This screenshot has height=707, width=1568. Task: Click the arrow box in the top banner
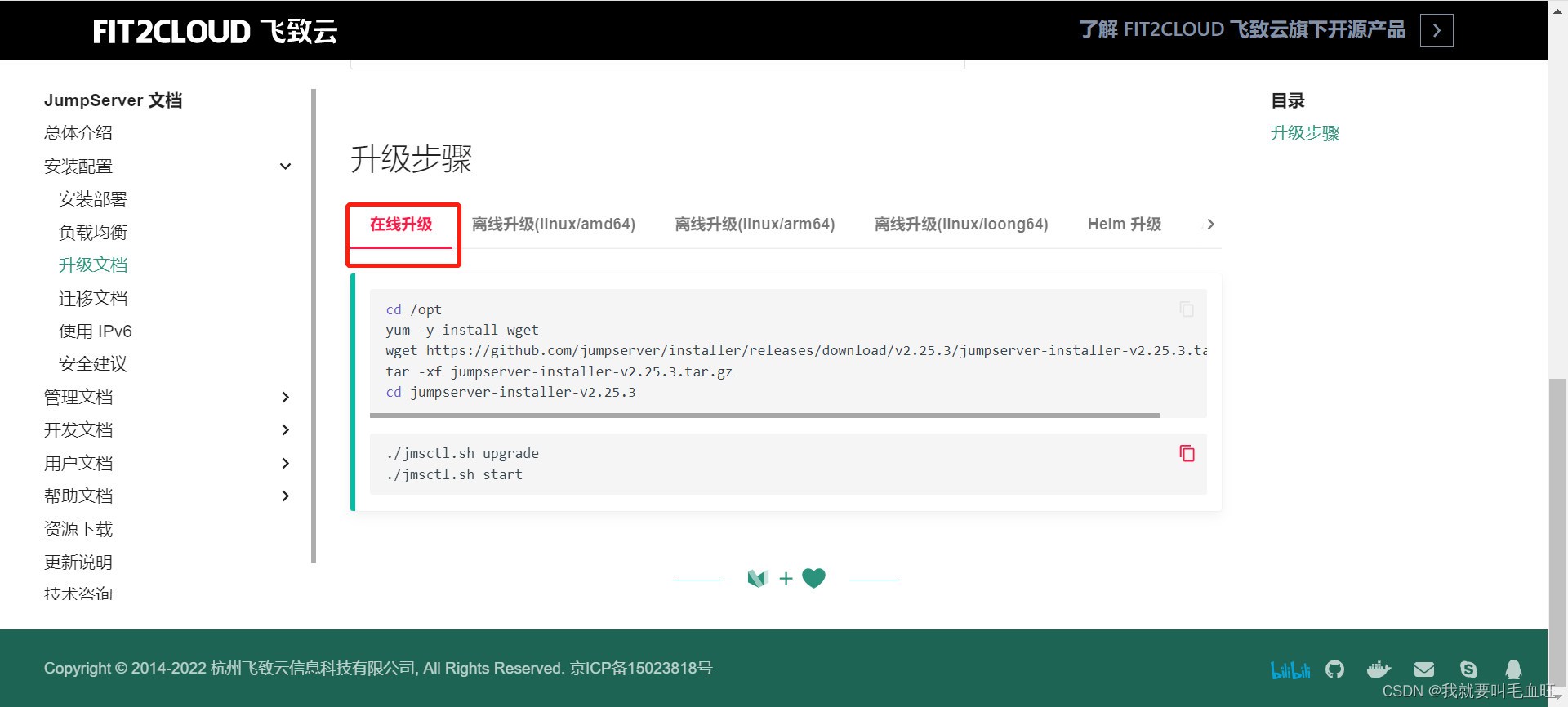(x=1437, y=30)
